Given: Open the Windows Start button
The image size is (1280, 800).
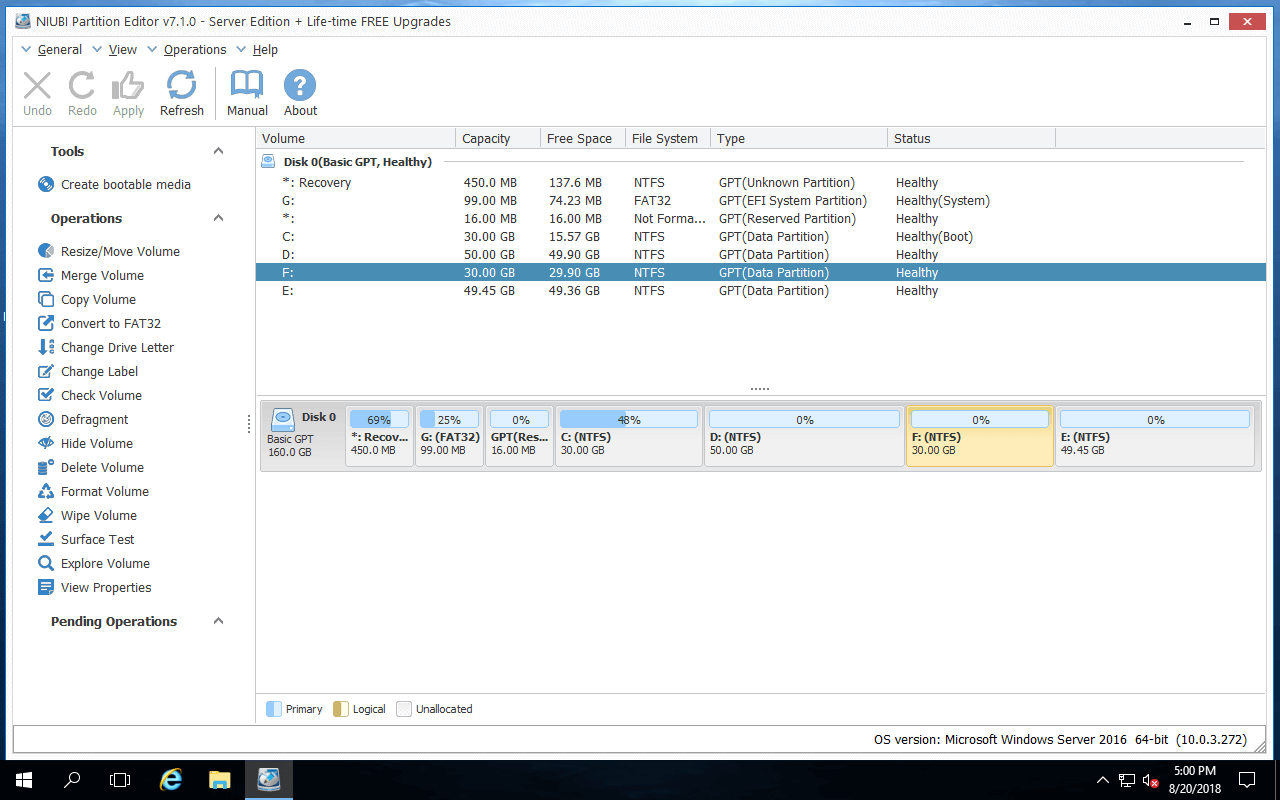Looking at the screenshot, I should point(24,780).
